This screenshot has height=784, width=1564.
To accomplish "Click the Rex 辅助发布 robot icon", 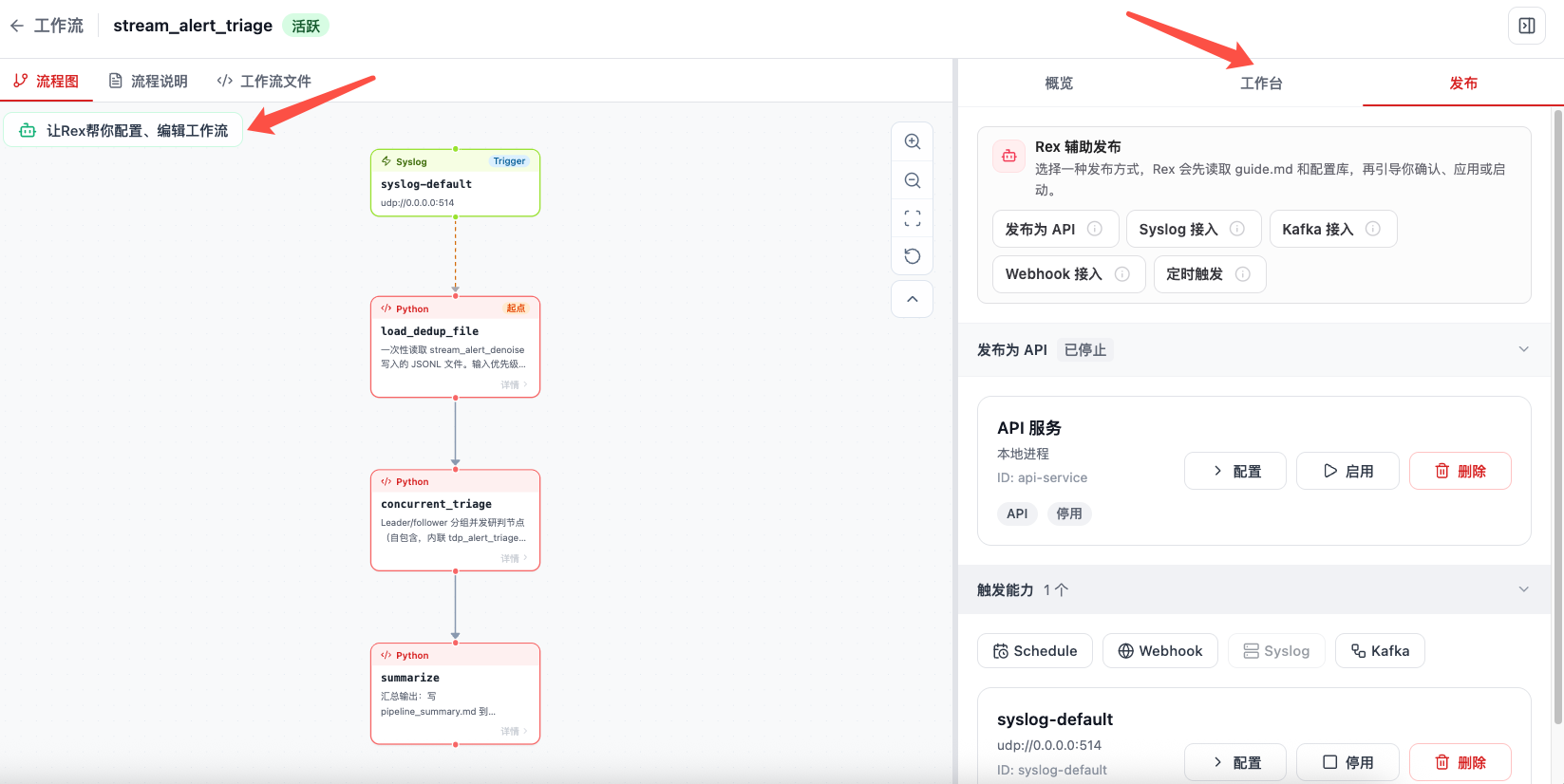I will pyautogui.click(x=1009, y=156).
